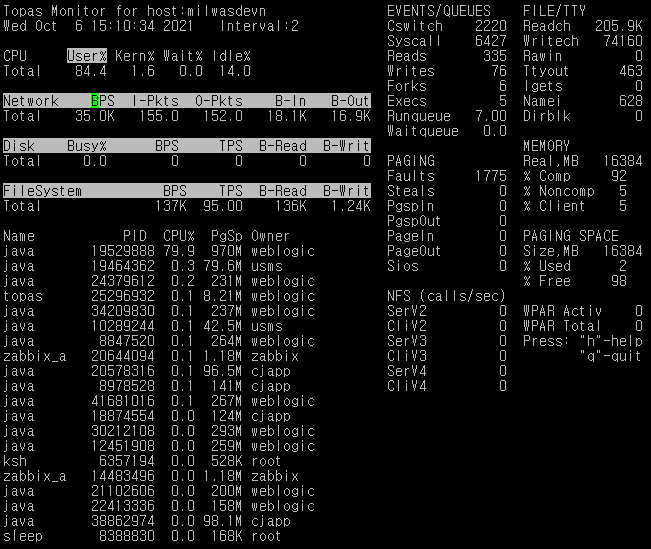Viewport: 651px width, 549px height.
Task: Click the timestamp 15:10:34
Action: pyautogui.click(x=122, y=26)
